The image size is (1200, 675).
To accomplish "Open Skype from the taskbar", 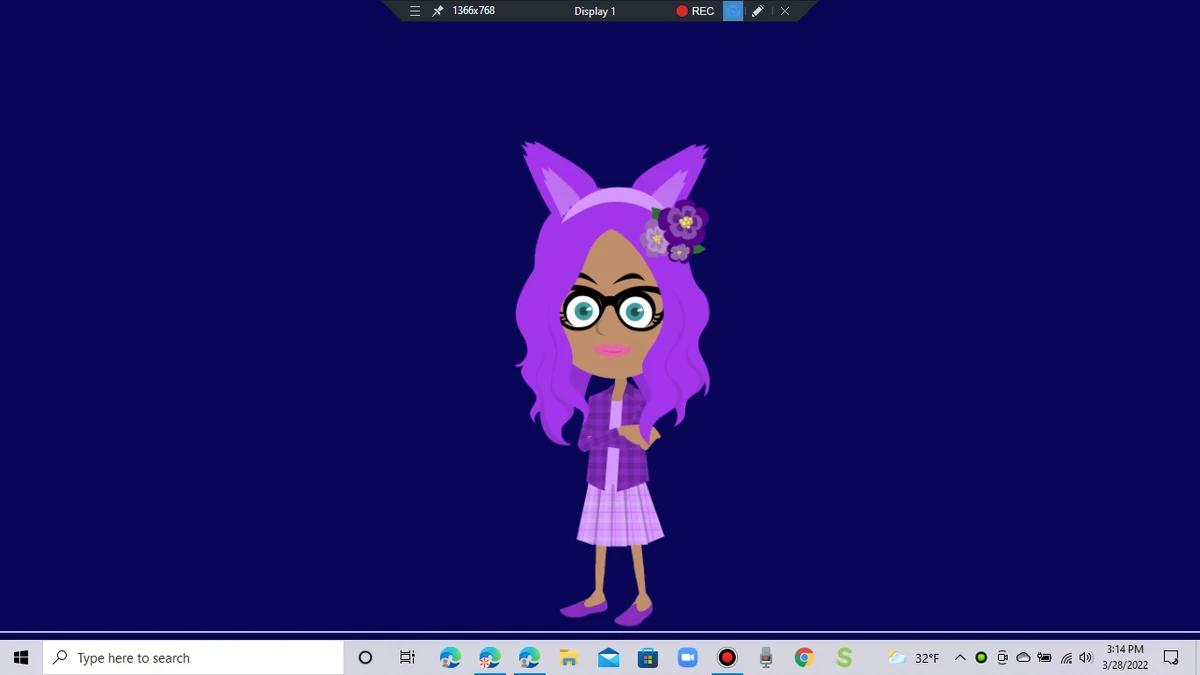I will point(843,658).
